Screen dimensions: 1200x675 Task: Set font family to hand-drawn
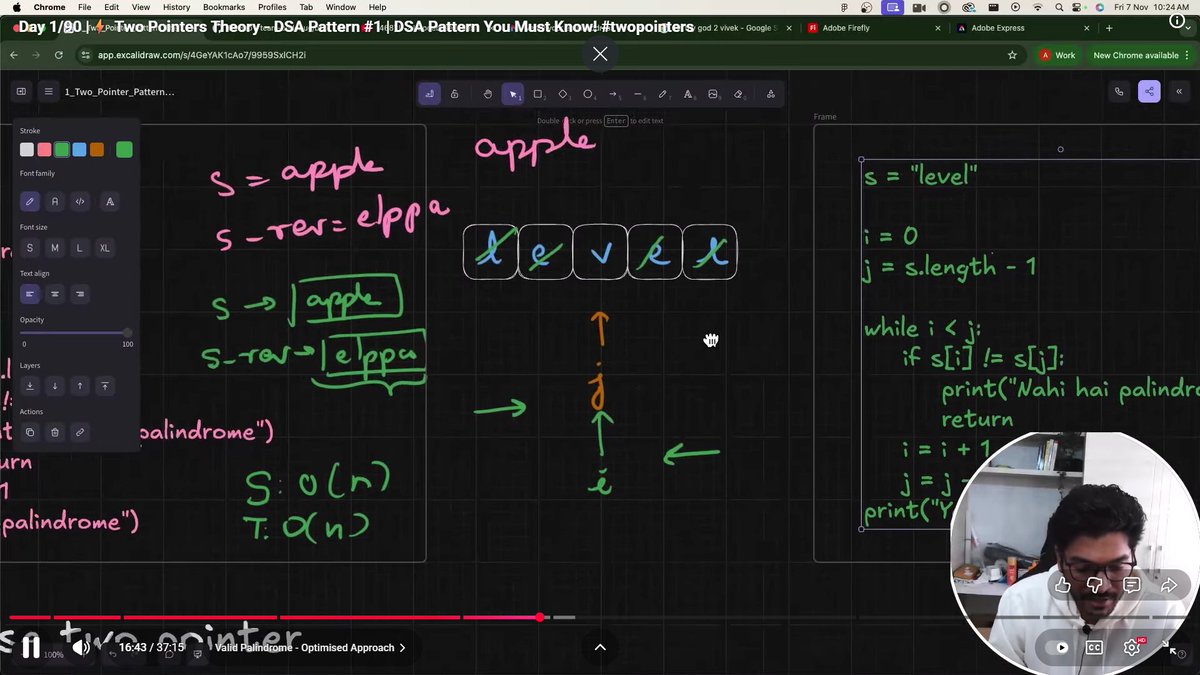(30, 201)
